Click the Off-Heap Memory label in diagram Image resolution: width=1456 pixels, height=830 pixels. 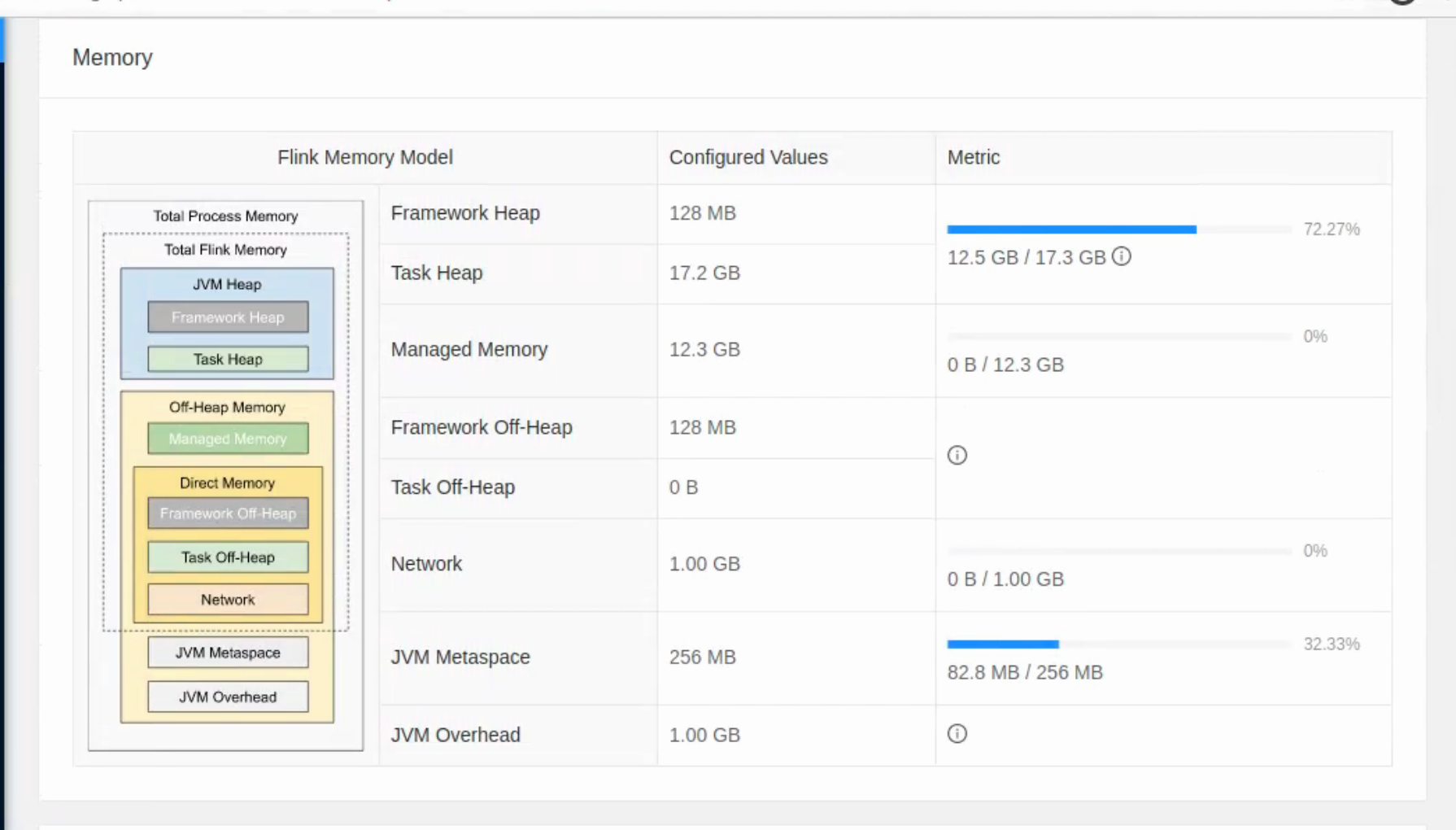click(x=227, y=407)
